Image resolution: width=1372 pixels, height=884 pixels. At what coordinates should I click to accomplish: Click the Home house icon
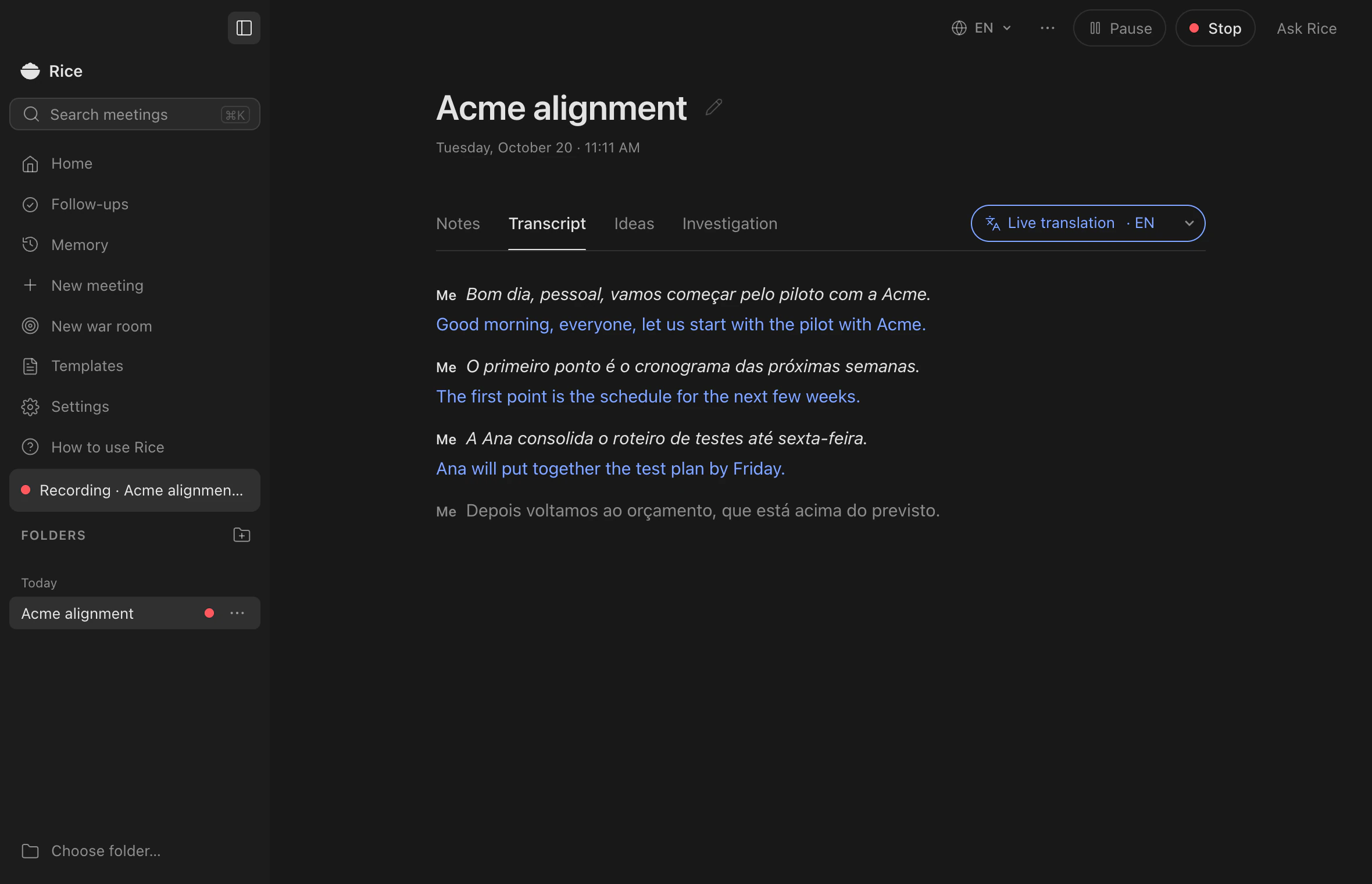click(x=30, y=164)
